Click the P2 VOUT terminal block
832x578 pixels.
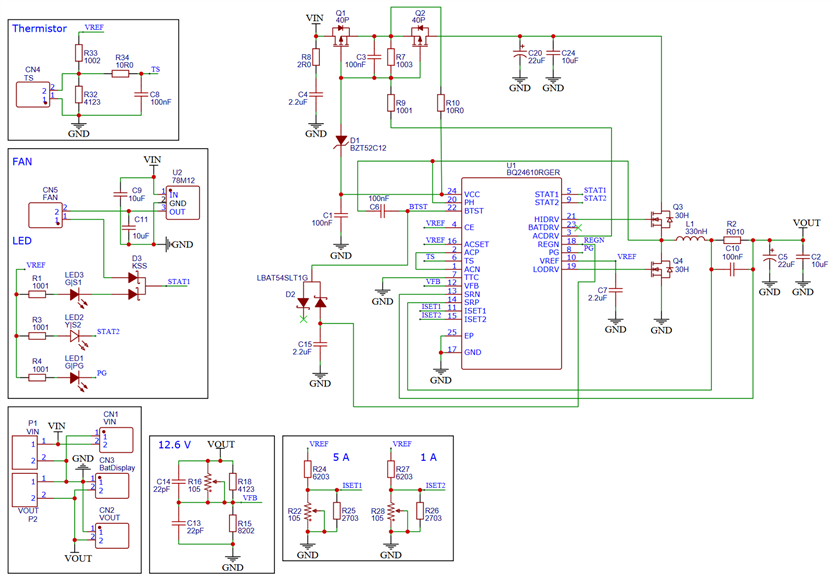25,489
